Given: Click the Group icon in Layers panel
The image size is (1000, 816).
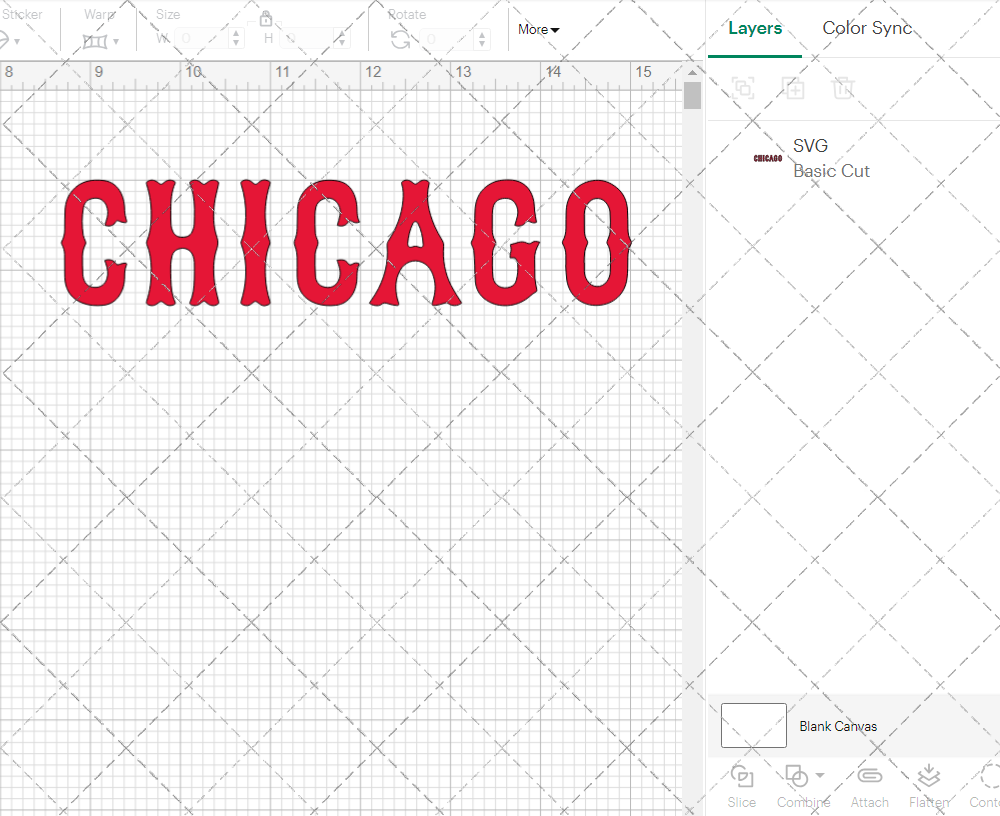Looking at the screenshot, I should pyautogui.click(x=743, y=88).
